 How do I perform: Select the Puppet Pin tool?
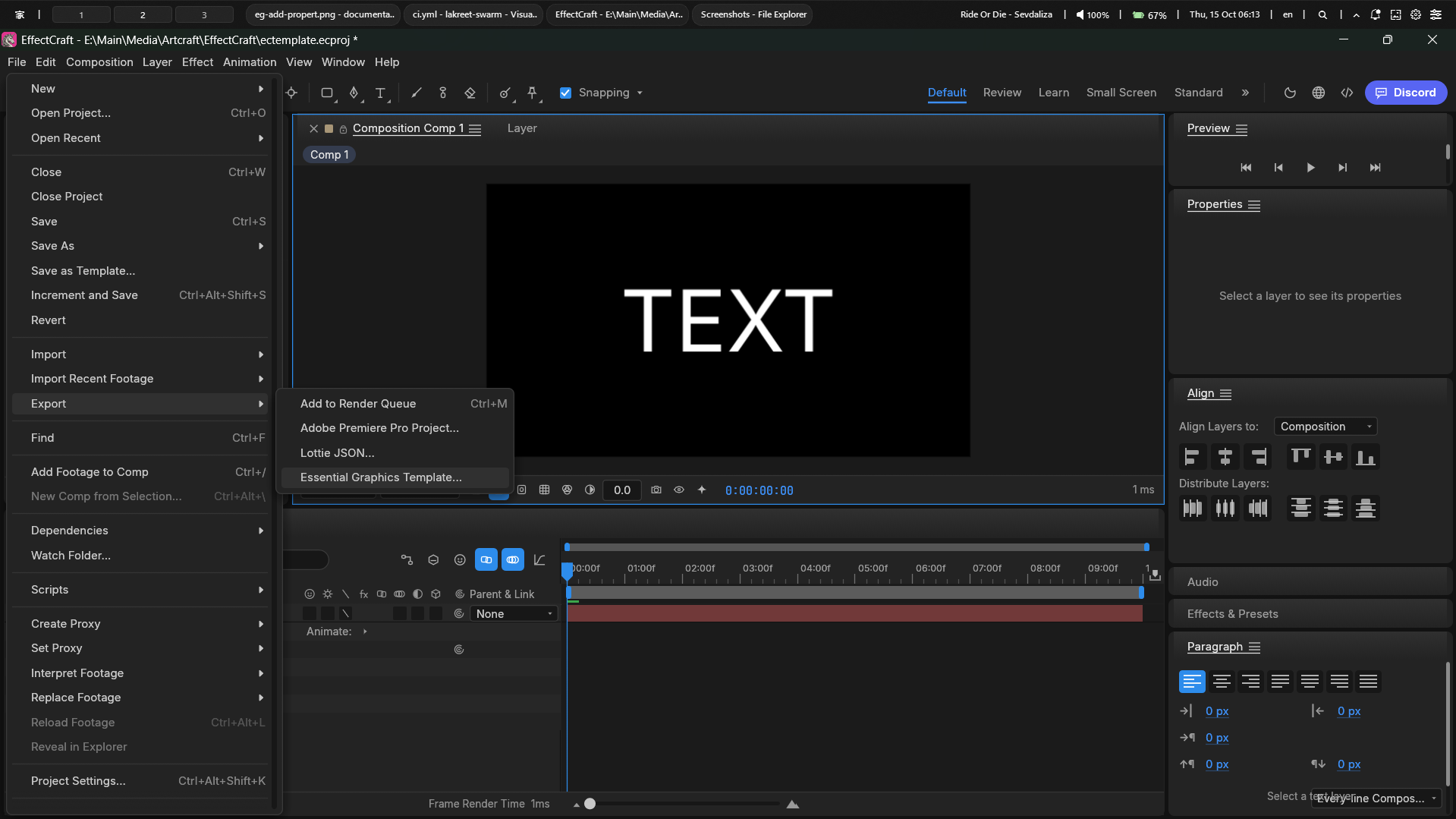533,93
